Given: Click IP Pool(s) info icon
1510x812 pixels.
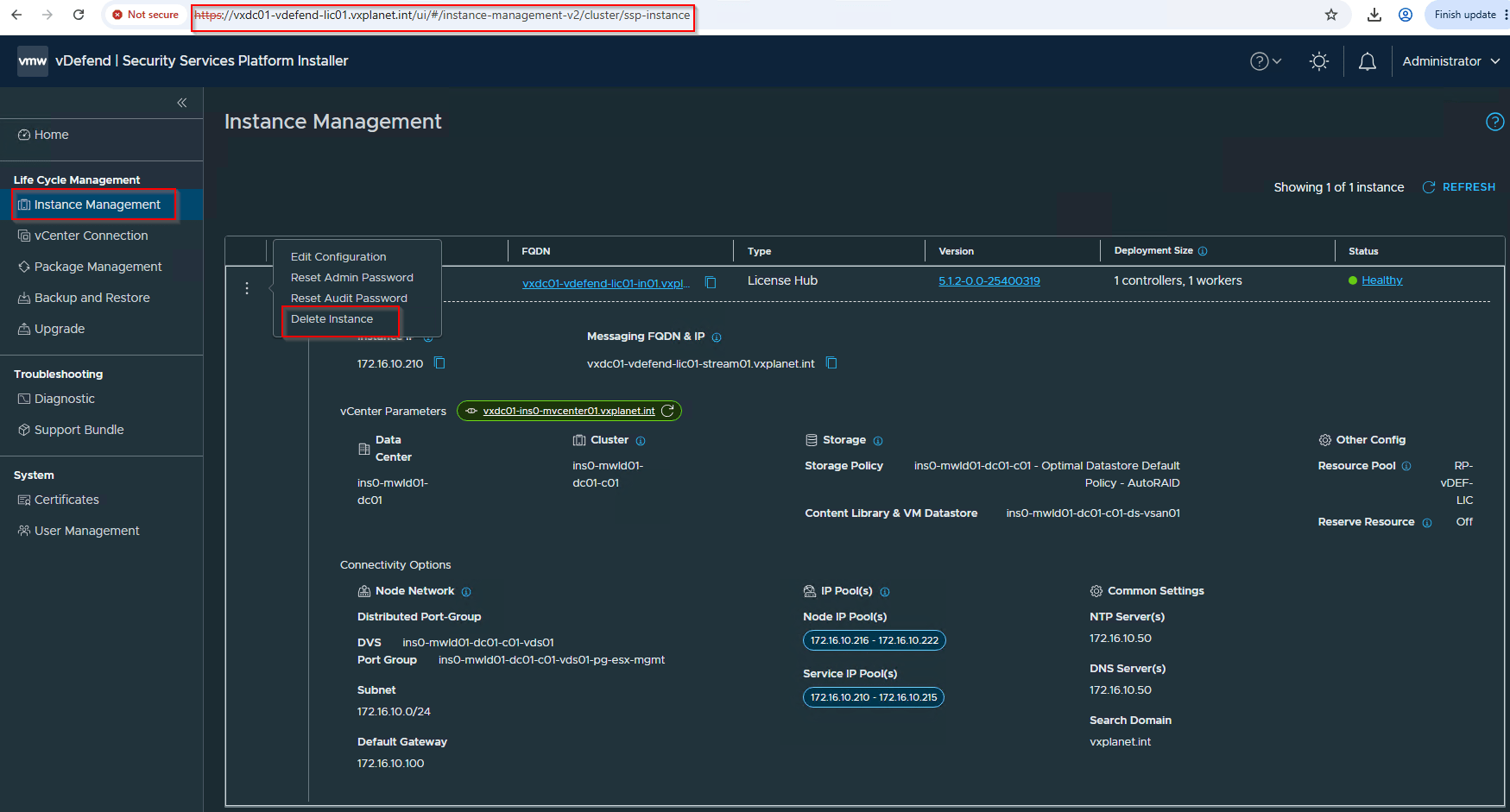Looking at the screenshot, I should click(885, 592).
